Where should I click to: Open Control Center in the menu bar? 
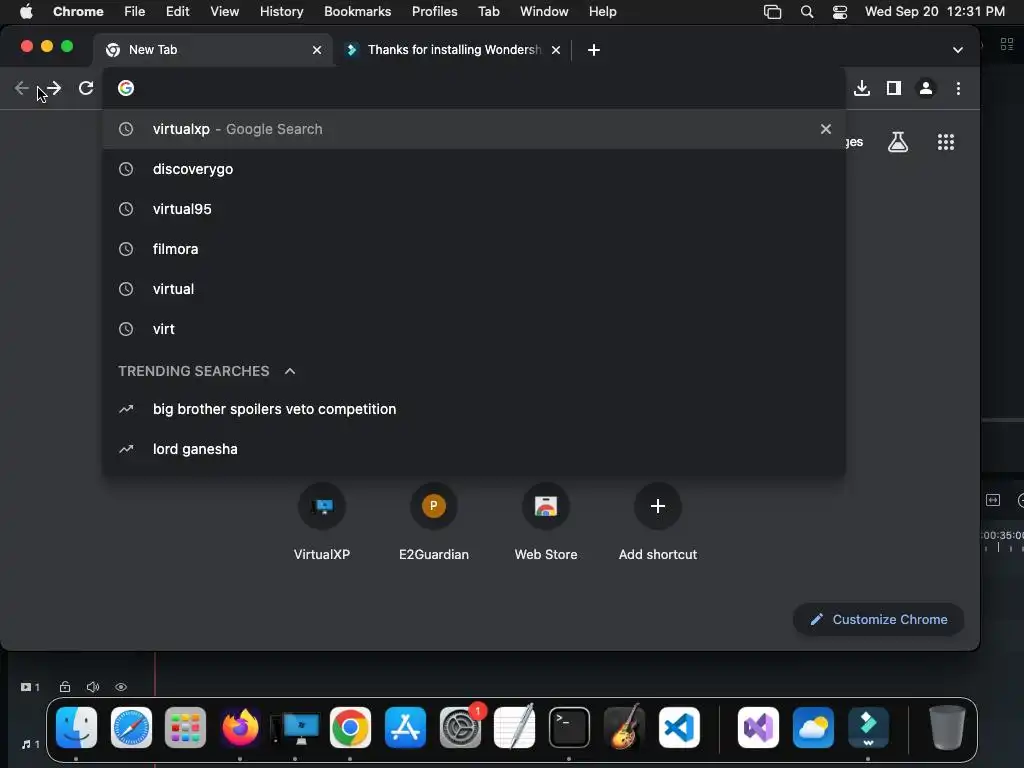[x=840, y=12]
